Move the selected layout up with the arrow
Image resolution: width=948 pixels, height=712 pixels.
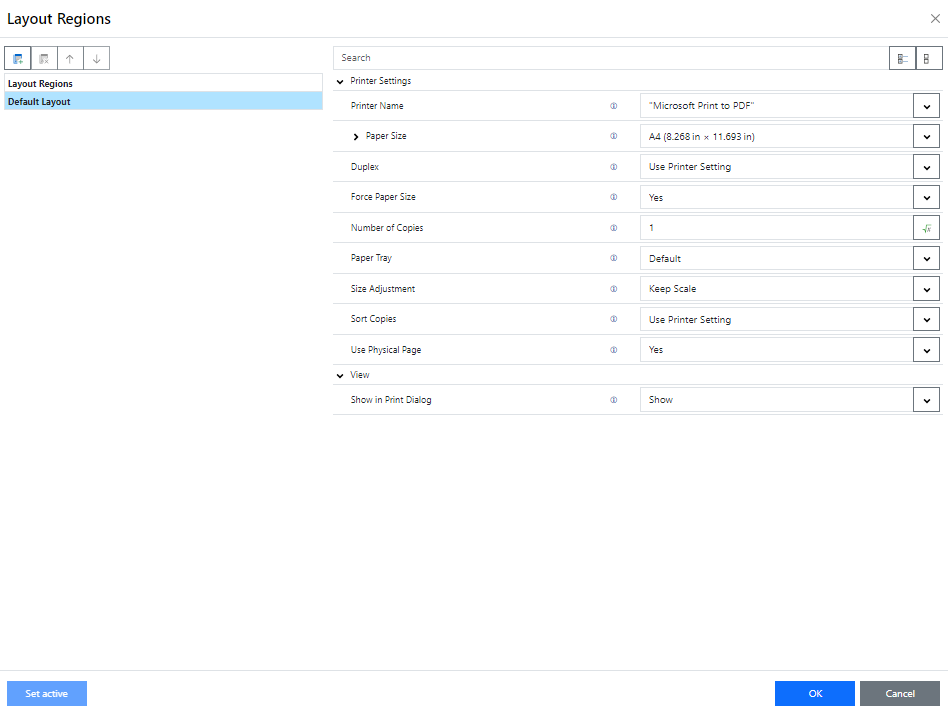(70, 58)
